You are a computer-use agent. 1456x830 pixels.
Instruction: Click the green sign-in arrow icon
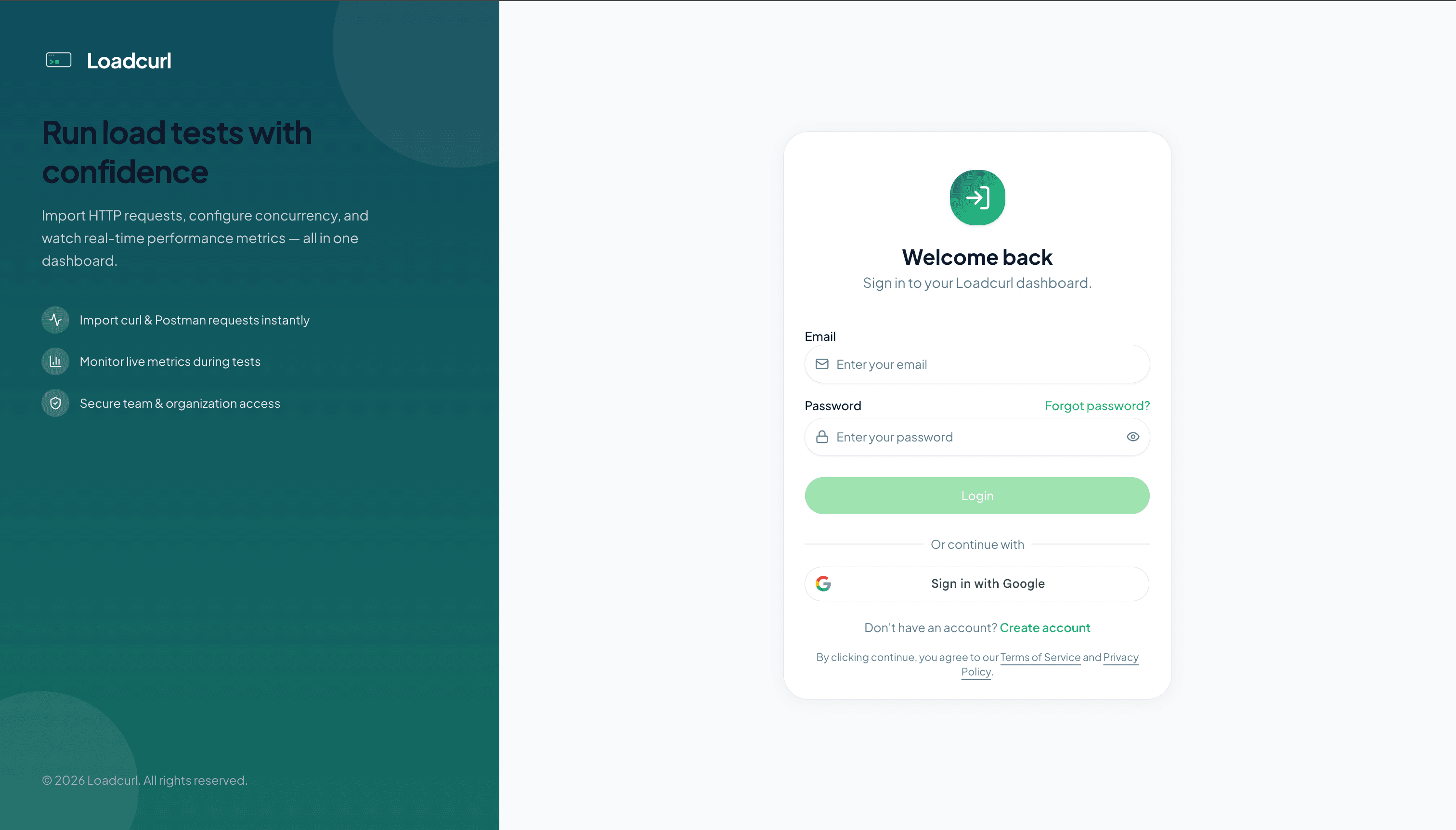click(977, 198)
